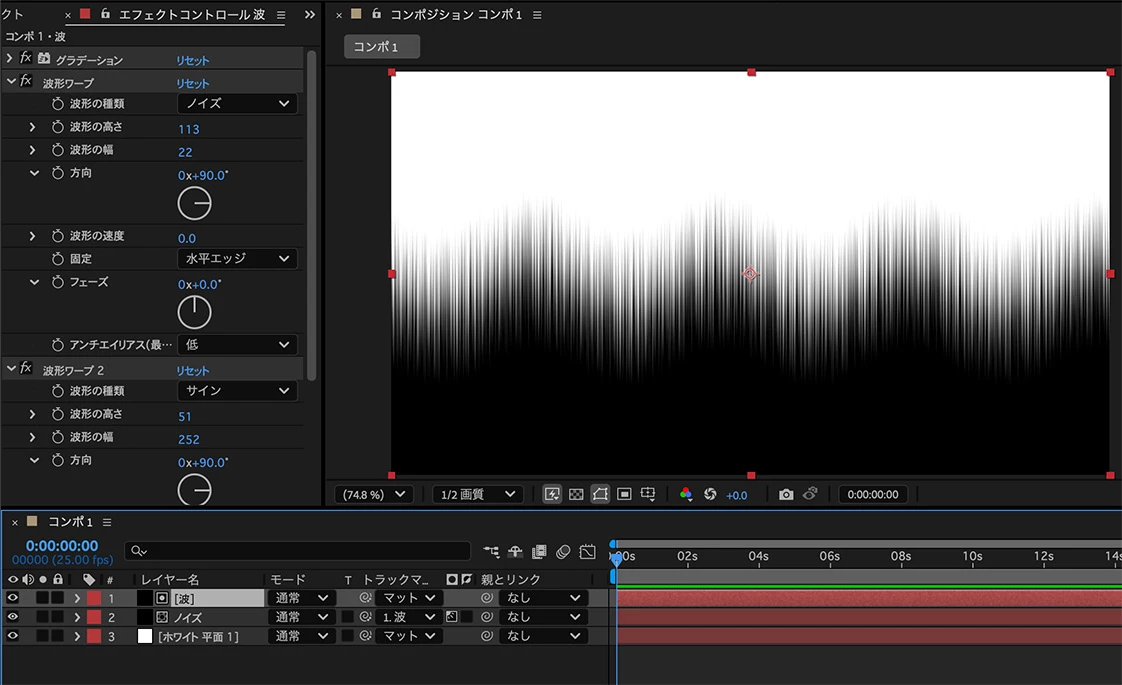
Task: Collapse the 波形ワープ 2 effect
Action: [x=11, y=368]
